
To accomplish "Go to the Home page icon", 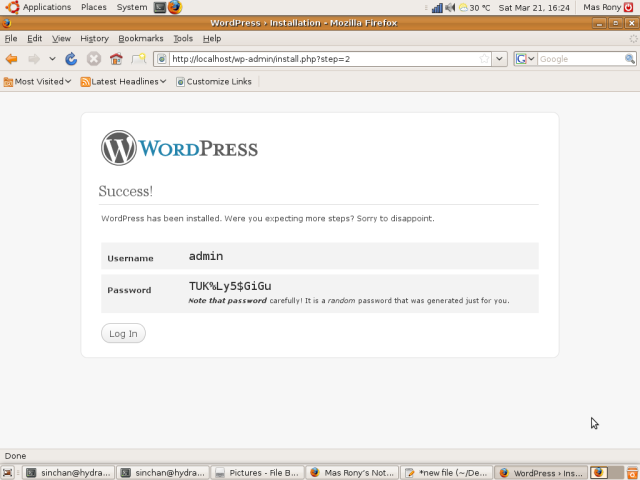I will pos(116,59).
